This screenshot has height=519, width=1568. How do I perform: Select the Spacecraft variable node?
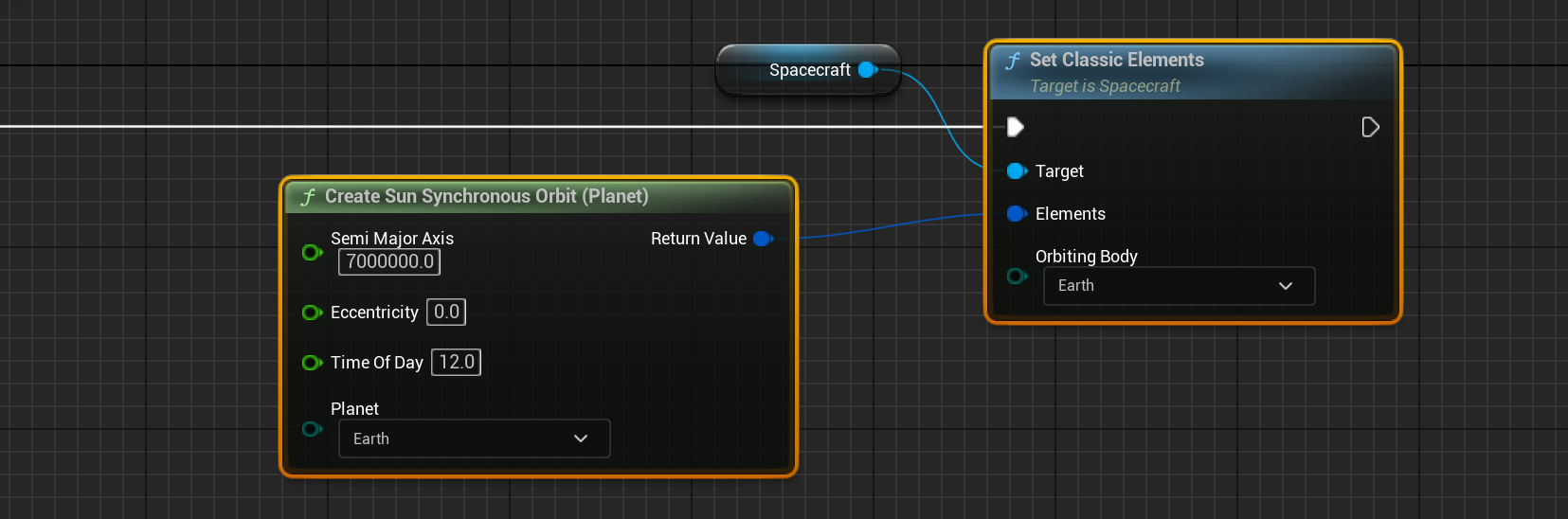tap(808, 70)
